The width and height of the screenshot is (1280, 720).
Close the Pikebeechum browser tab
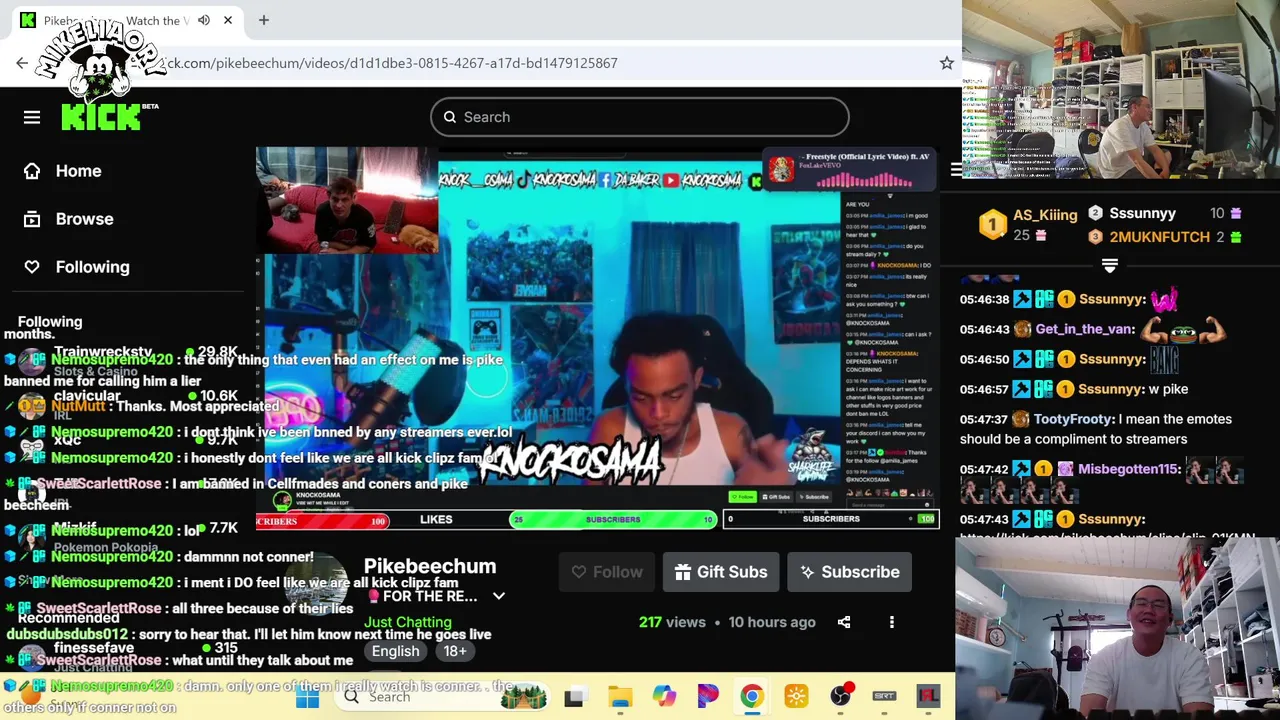(228, 20)
